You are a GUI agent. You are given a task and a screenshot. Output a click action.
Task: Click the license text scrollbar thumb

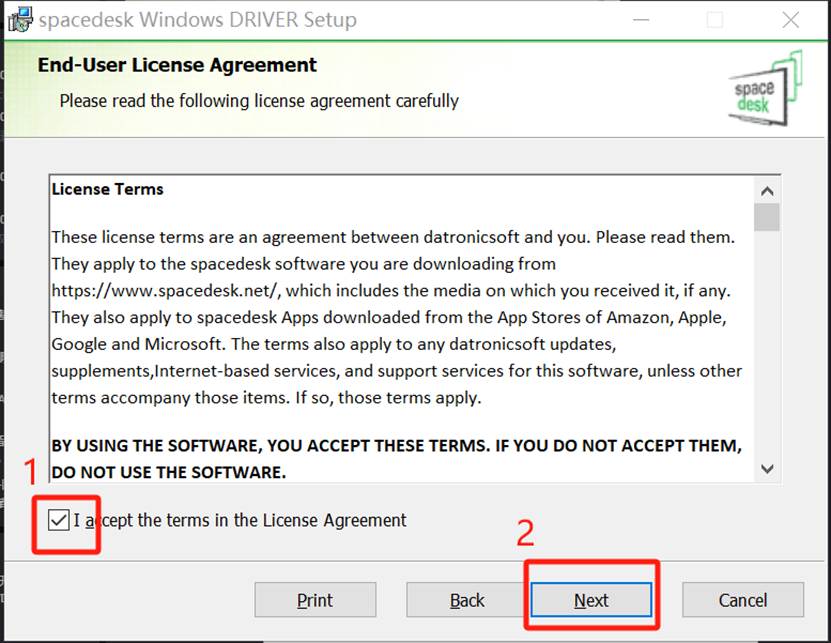pyautogui.click(x=767, y=217)
